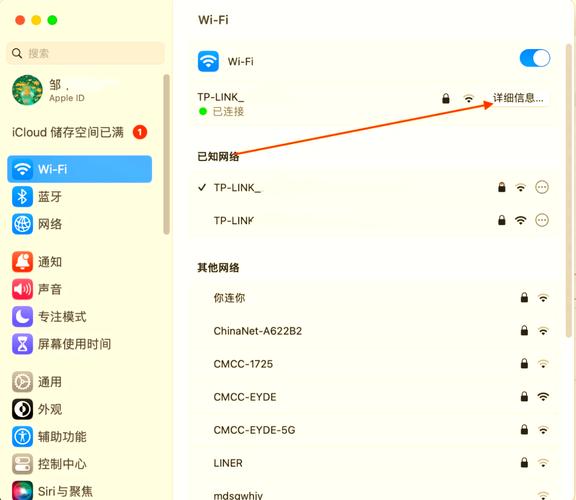Select Wi-Fi in the sidebar
The width and height of the screenshot is (576, 500).
(x=79, y=169)
